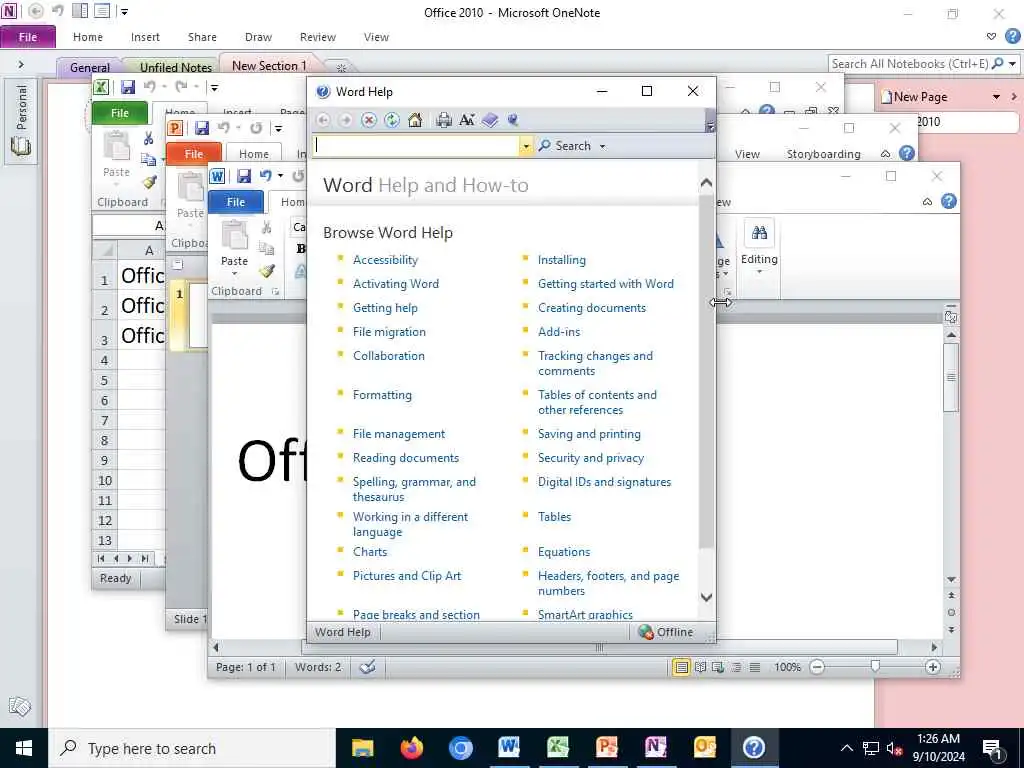Click the OneNote help question mark icon

pos(1013,37)
